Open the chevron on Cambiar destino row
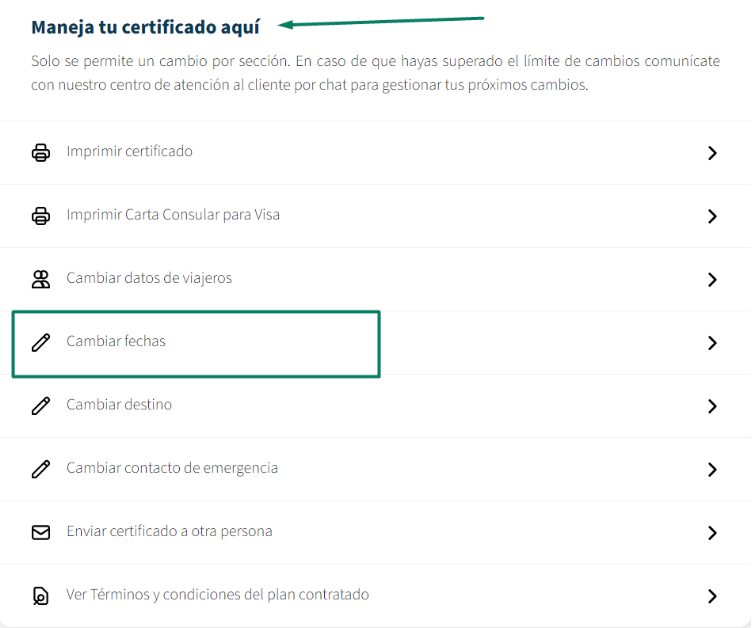 712,406
